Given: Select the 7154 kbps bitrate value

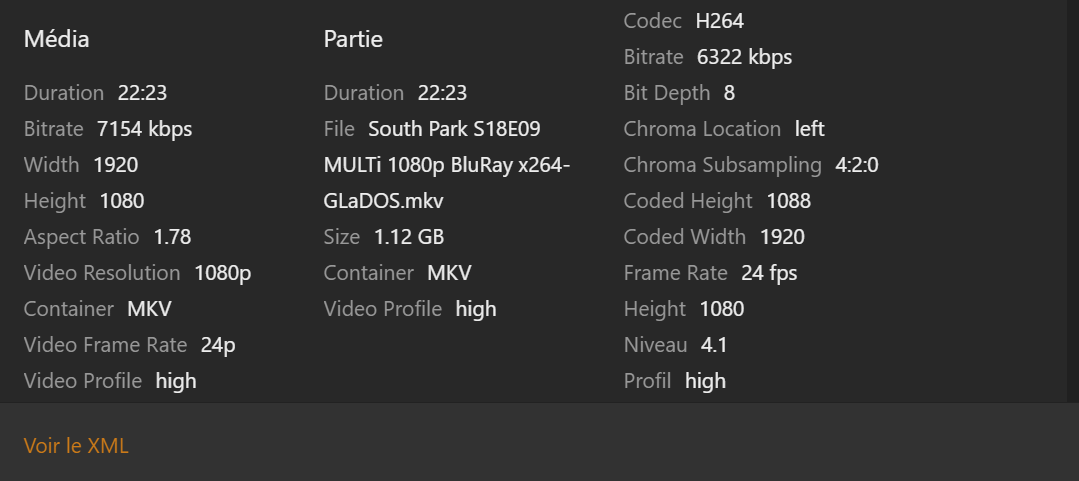Looking at the screenshot, I should pos(144,129).
